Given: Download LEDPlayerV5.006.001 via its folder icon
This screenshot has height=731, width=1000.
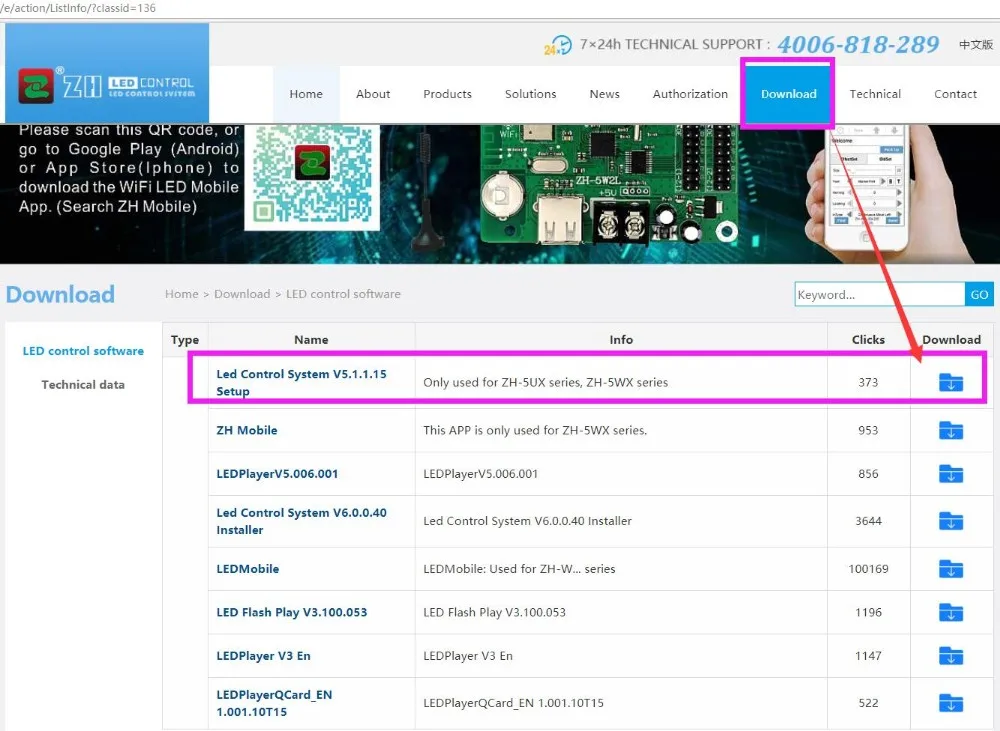Looking at the screenshot, I should [950, 474].
